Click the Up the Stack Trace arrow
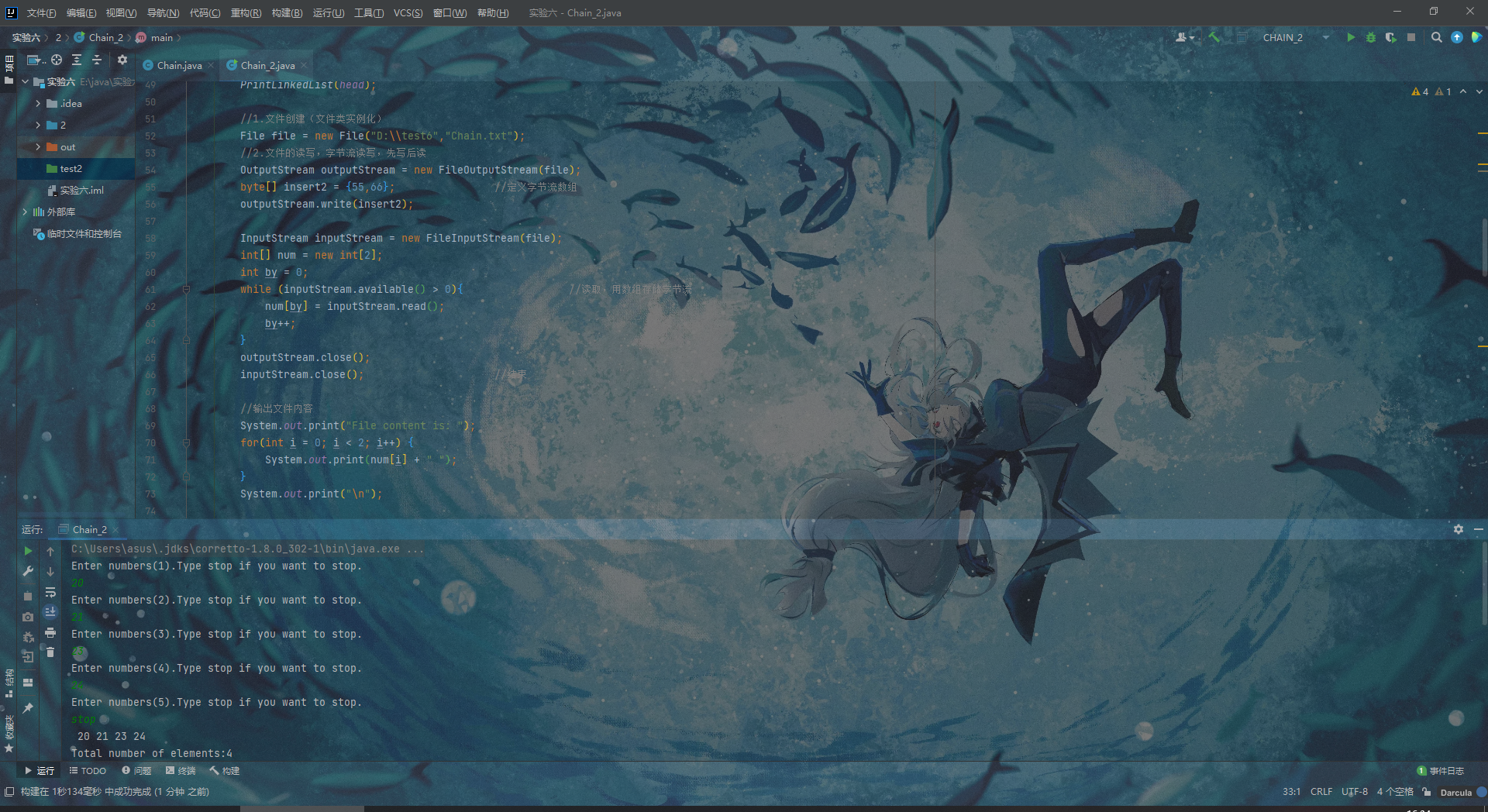The image size is (1488, 812). coord(50,551)
